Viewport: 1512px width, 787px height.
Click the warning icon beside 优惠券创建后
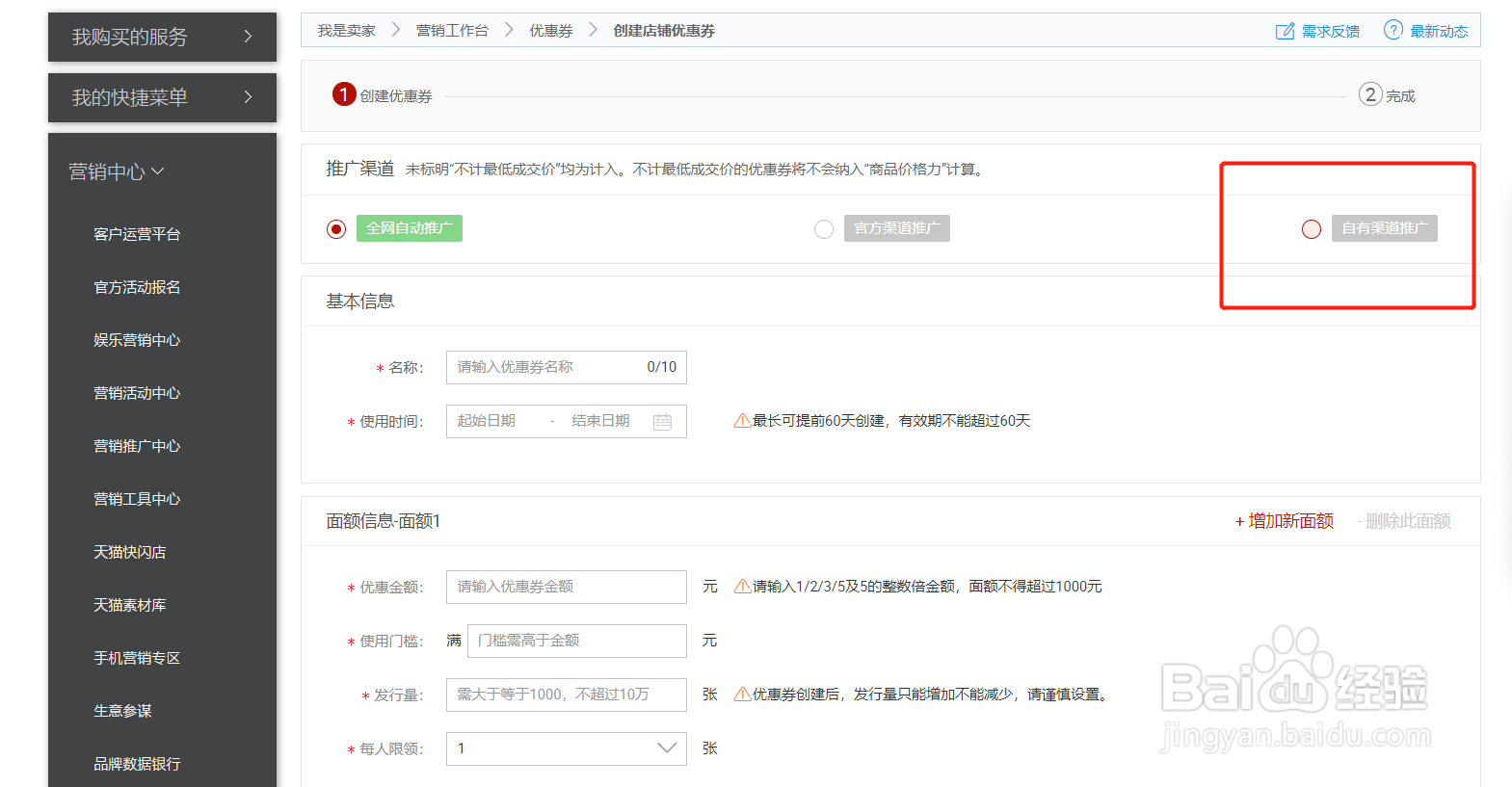click(x=742, y=695)
